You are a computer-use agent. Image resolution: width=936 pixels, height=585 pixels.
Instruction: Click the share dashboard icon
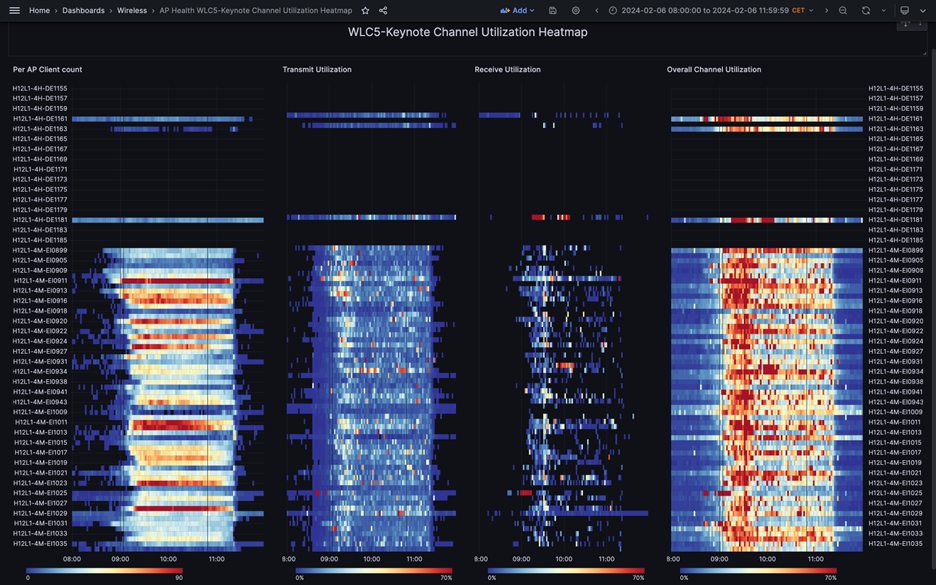coord(383,11)
